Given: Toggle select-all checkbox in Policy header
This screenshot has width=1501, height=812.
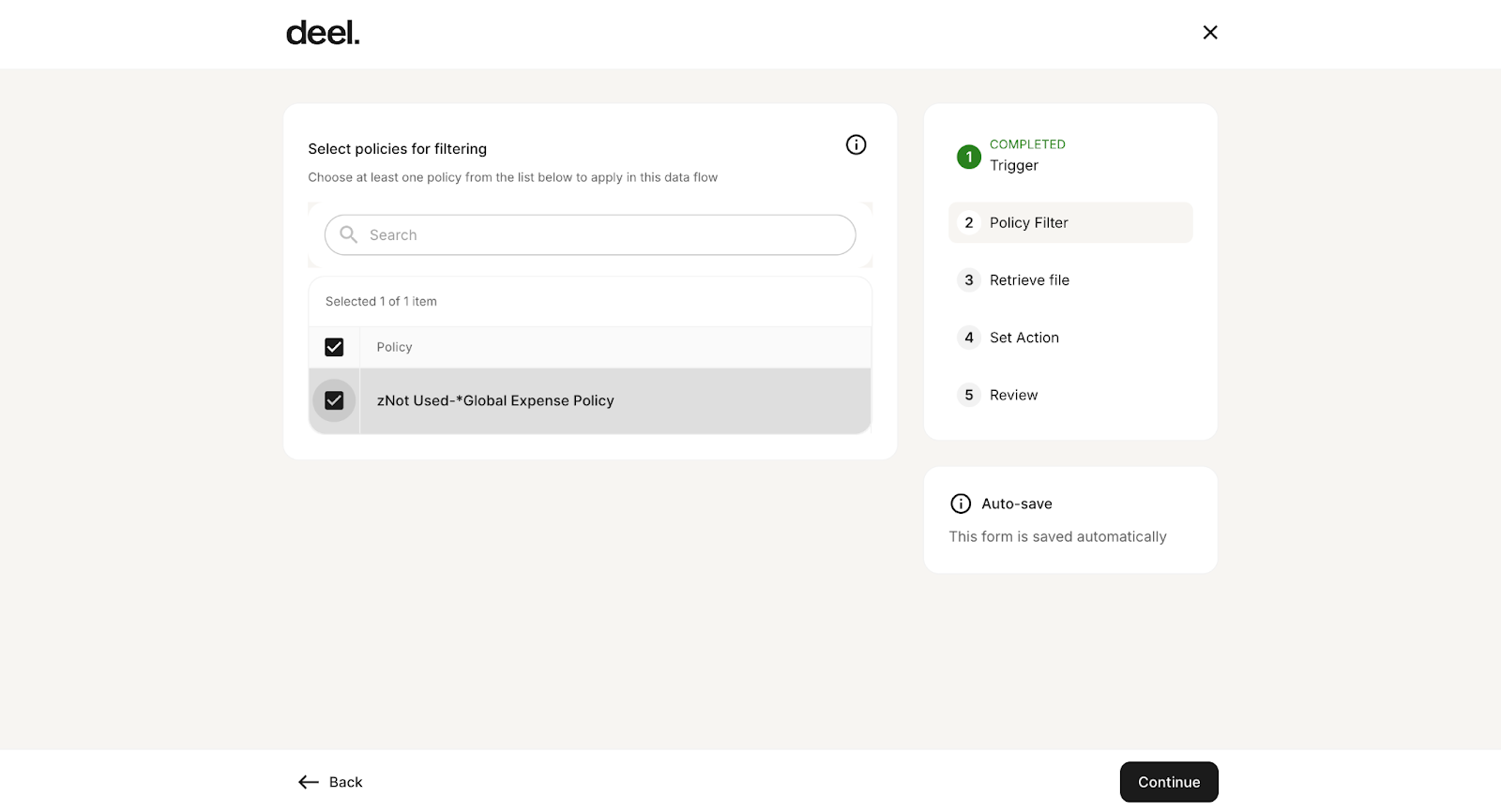Looking at the screenshot, I should click(x=334, y=347).
